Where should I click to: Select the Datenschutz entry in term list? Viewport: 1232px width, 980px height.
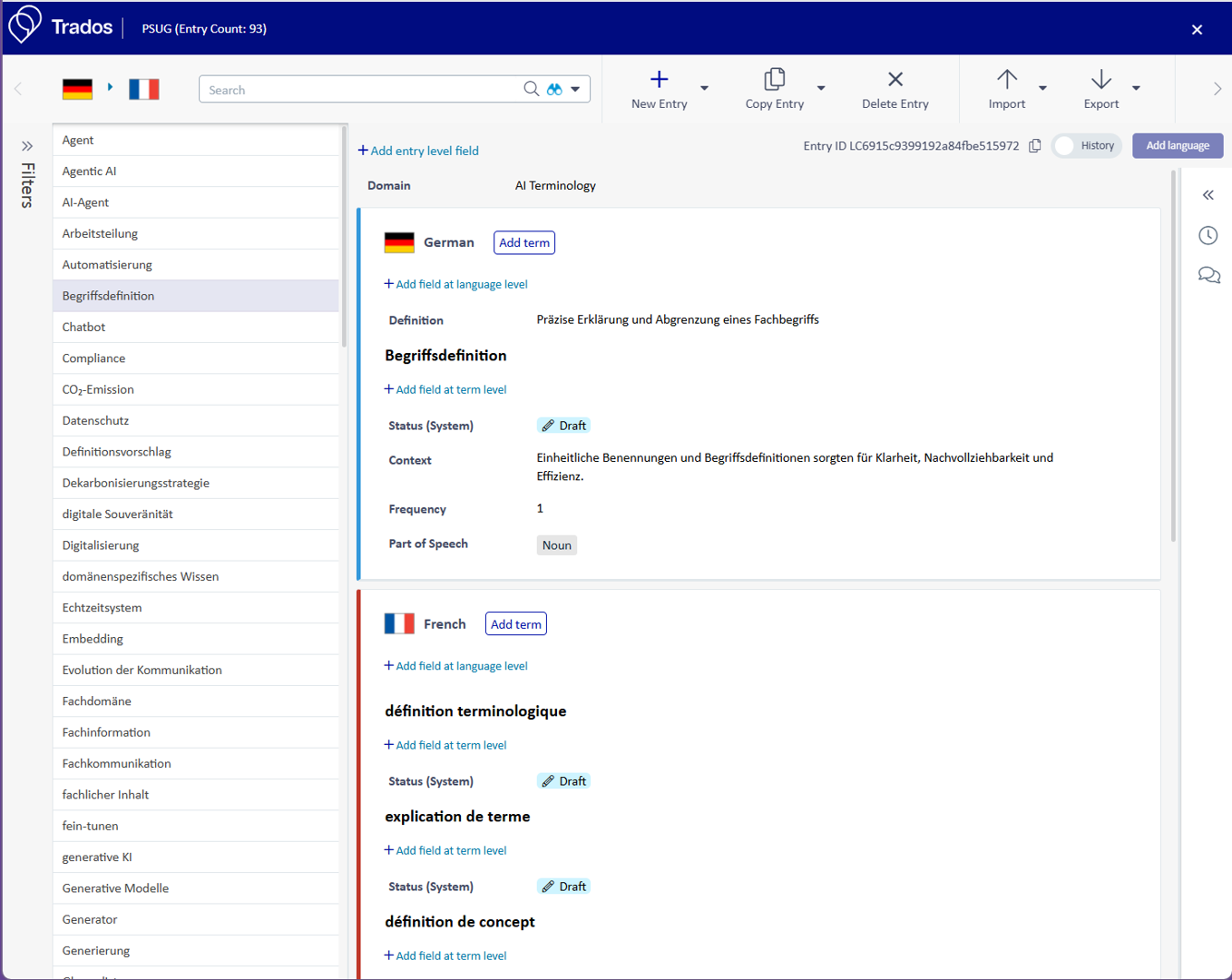95,421
